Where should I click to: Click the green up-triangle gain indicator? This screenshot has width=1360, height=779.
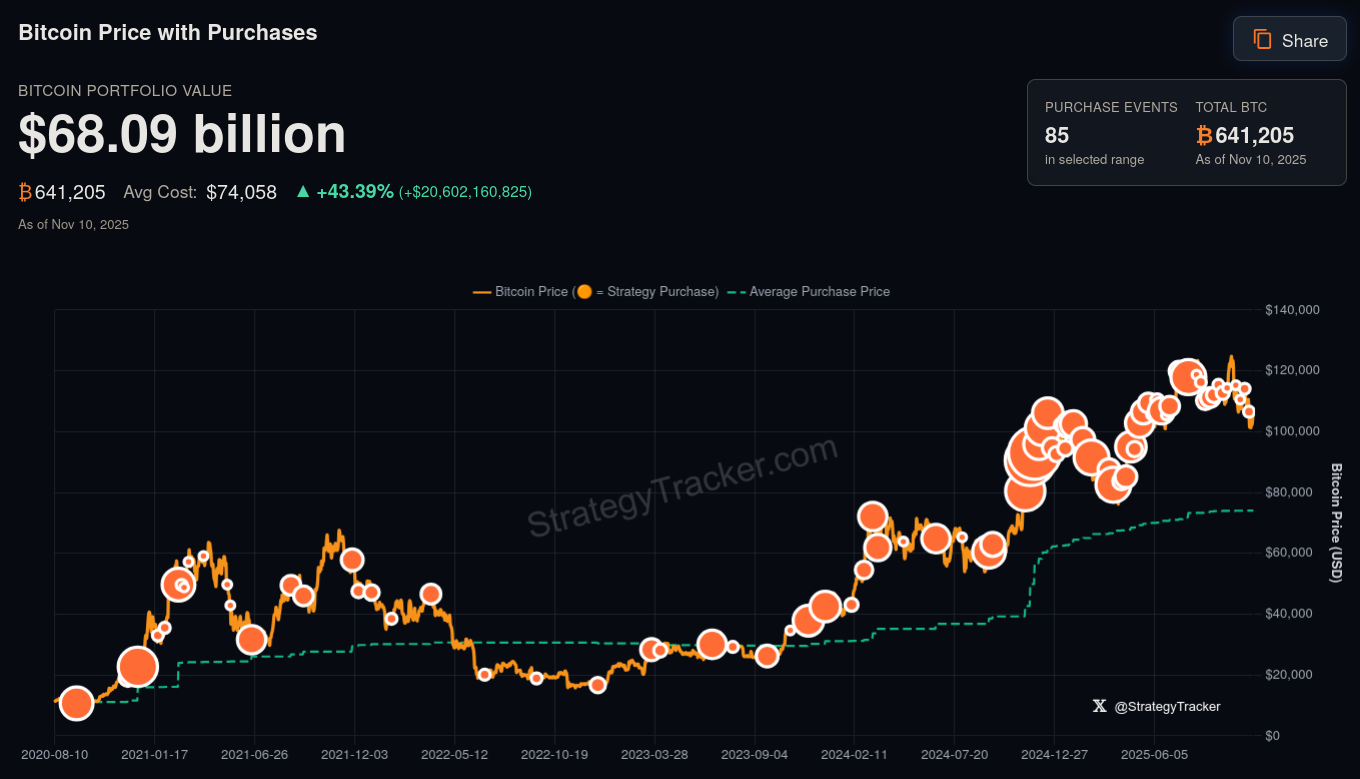(x=303, y=192)
